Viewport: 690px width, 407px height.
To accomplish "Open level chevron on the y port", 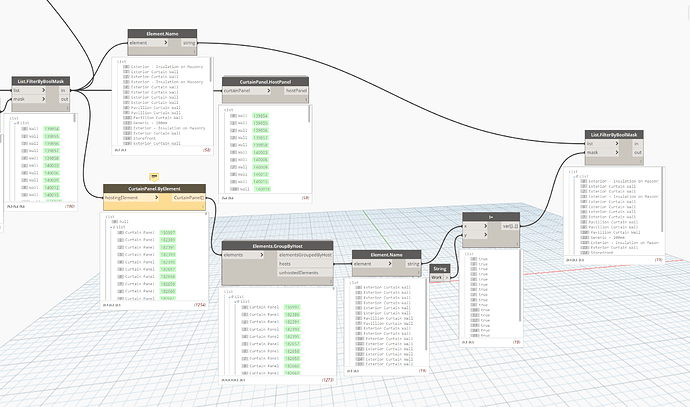I will coord(485,235).
